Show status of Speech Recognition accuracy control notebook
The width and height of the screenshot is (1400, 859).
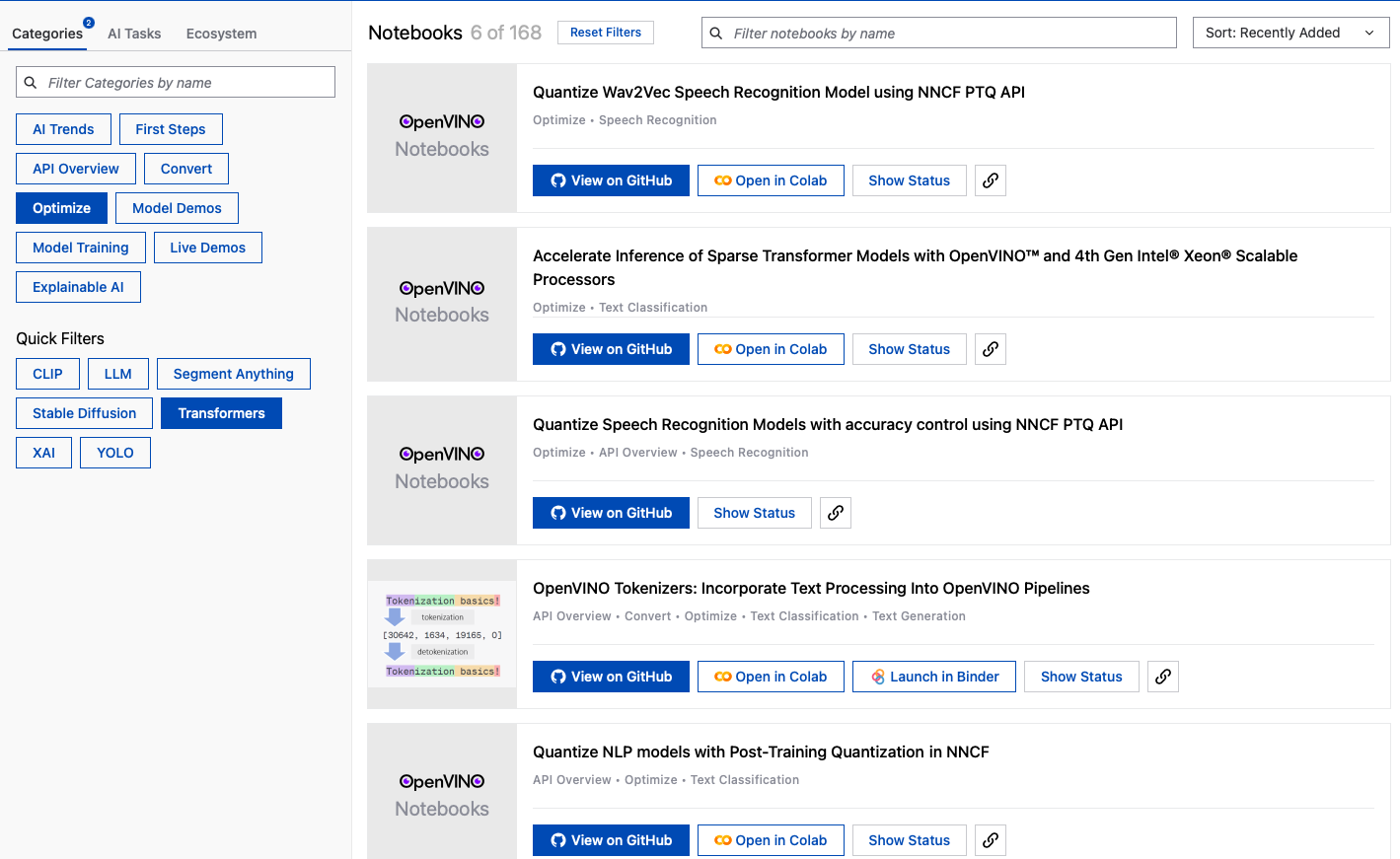[x=754, y=512]
